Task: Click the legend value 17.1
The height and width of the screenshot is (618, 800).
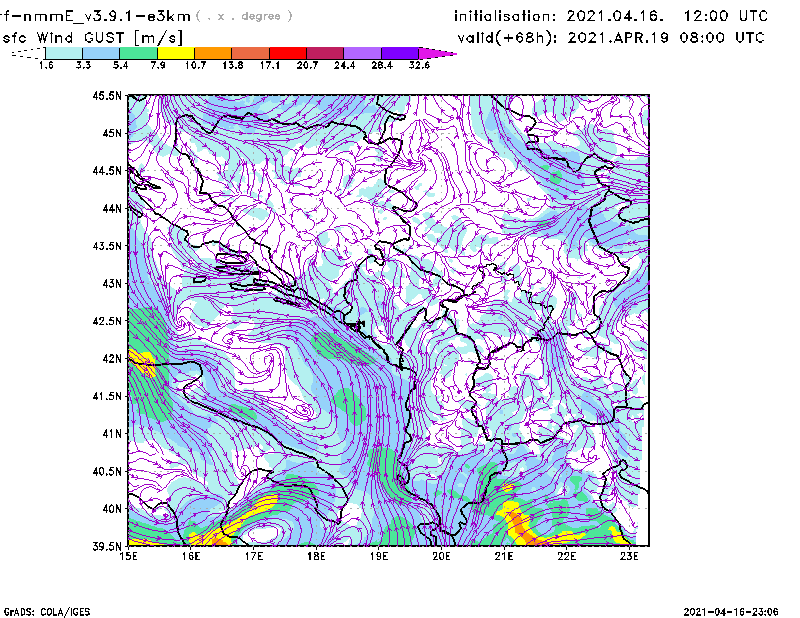Action: pos(270,65)
